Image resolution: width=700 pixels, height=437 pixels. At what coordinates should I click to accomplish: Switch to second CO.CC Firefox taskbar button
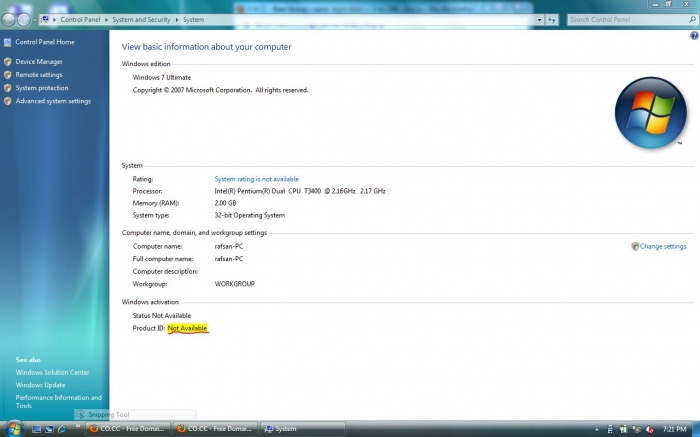pos(215,429)
